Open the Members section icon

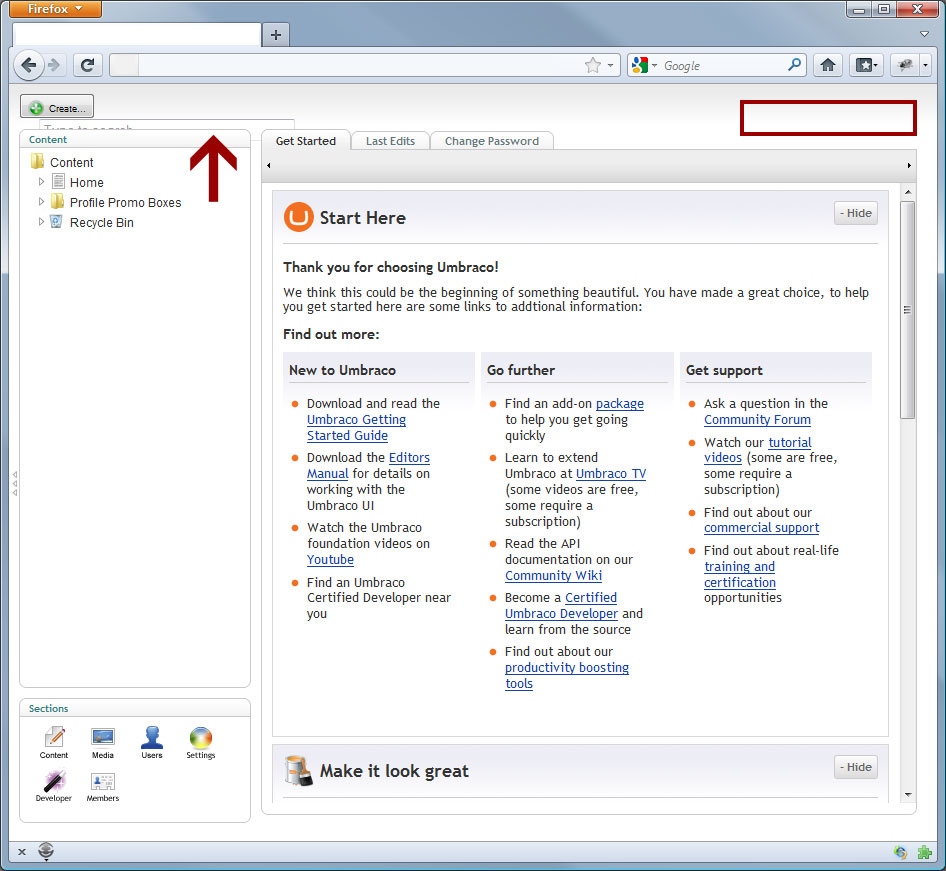pyautogui.click(x=103, y=782)
